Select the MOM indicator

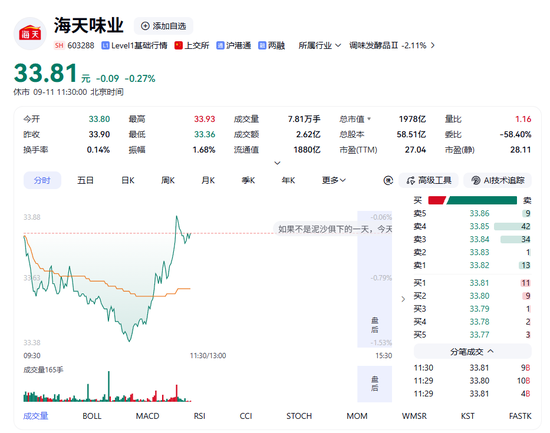coord(357,416)
